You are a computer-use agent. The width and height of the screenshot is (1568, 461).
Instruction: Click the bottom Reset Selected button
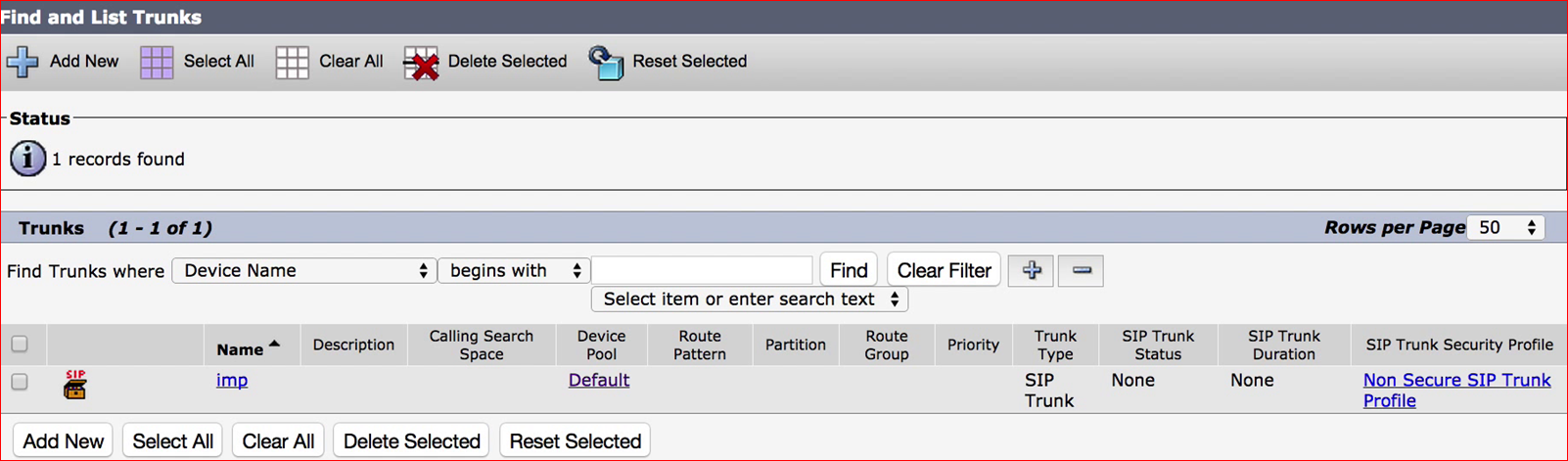[575, 440]
